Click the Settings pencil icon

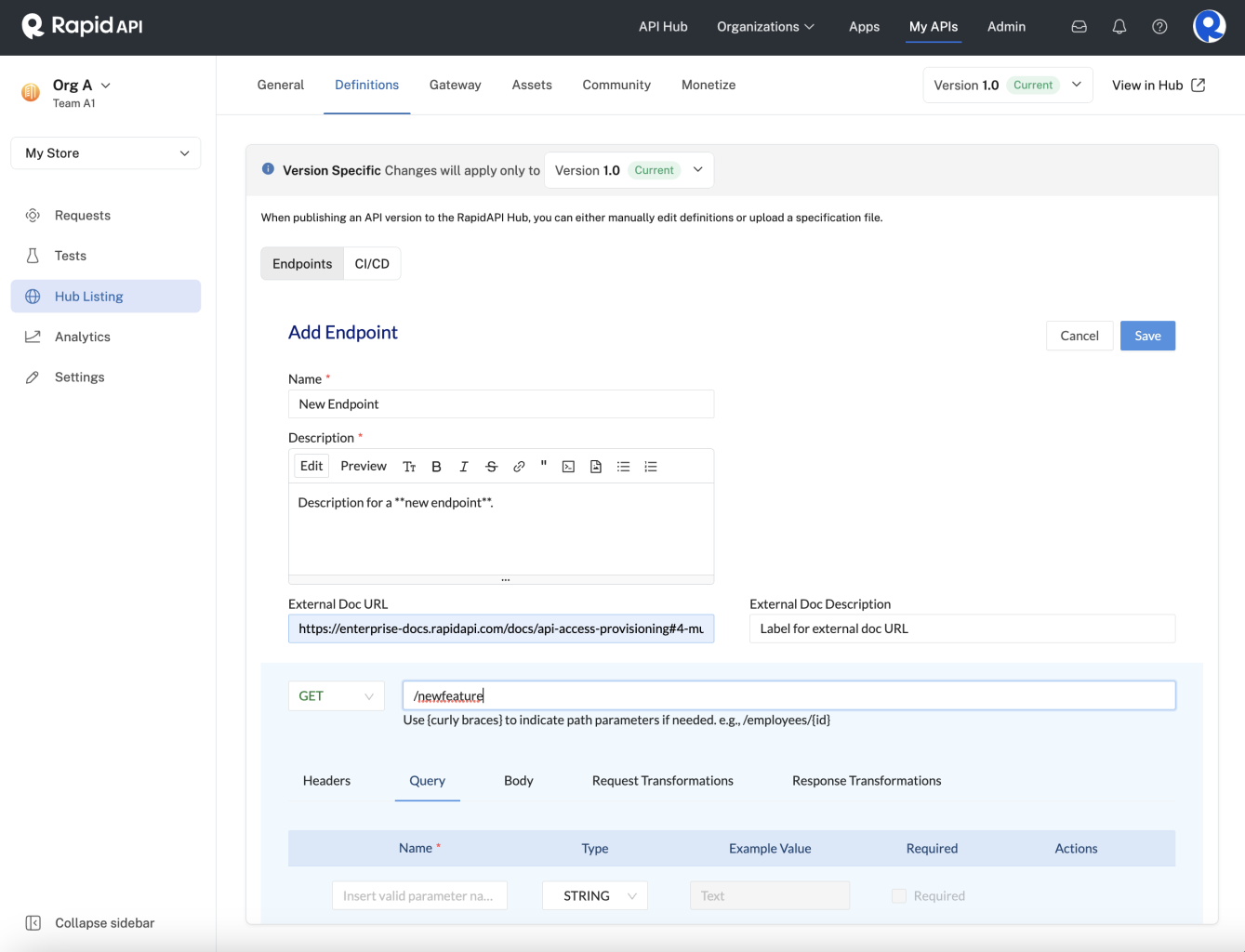33,377
